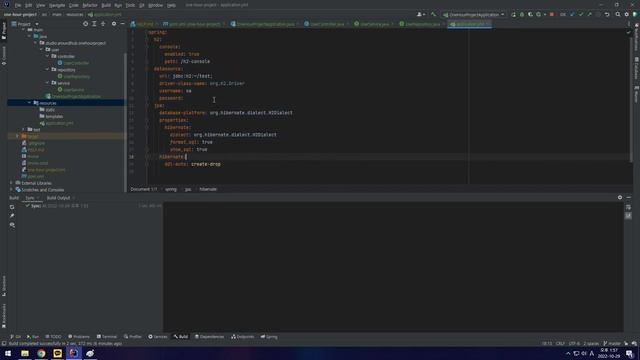Hide the Project tool window
The width and height of the screenshot is (640, 360).
click(x=122, y=24)
